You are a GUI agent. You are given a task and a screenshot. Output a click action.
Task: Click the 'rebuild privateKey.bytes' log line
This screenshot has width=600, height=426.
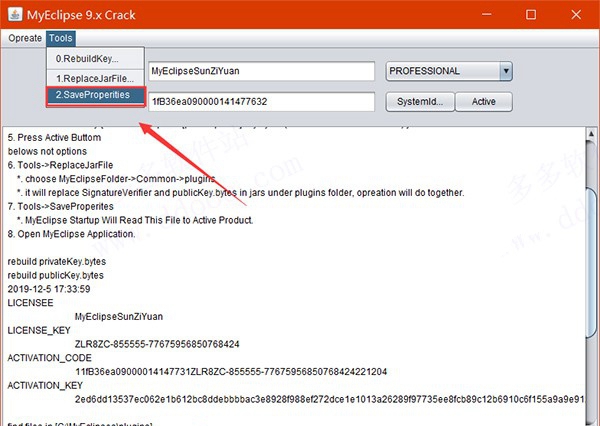point(57,261)
